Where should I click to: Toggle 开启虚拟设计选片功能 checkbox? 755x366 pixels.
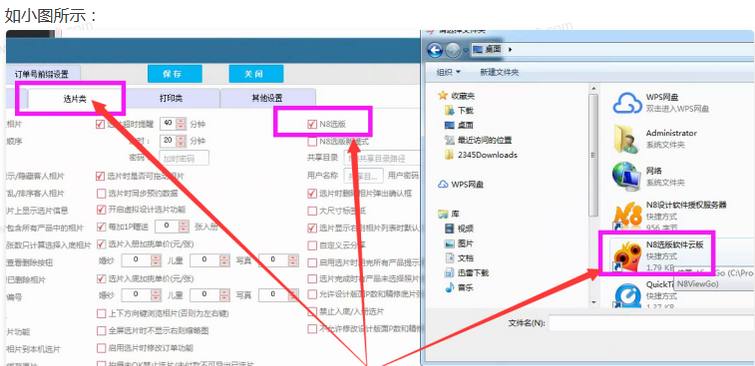101,209
